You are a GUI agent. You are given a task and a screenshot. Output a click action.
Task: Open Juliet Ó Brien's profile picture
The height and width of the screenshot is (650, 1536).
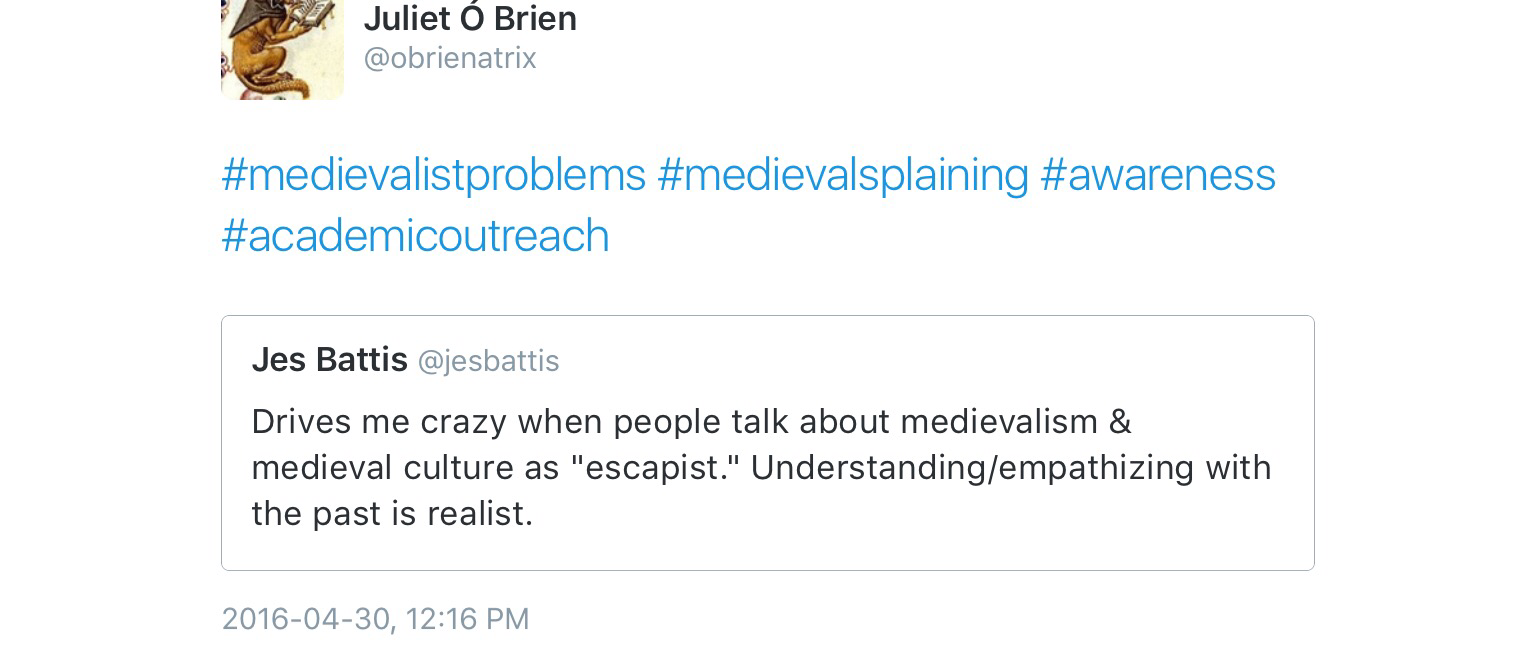(282, 48)
